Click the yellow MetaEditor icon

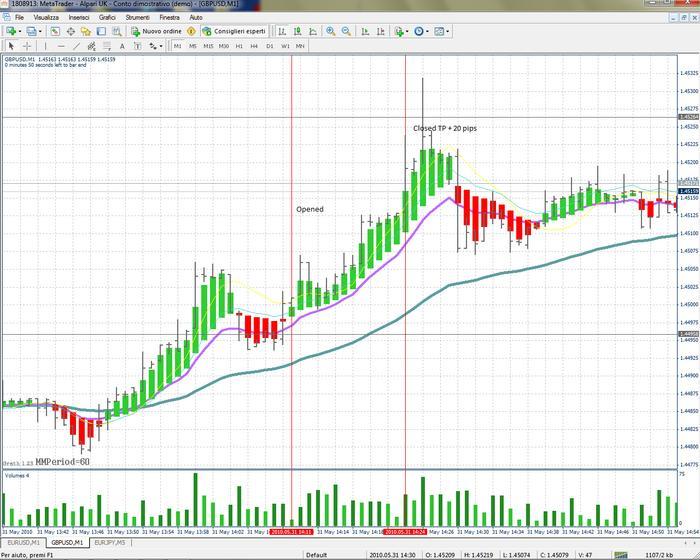(x=192, y=31)
